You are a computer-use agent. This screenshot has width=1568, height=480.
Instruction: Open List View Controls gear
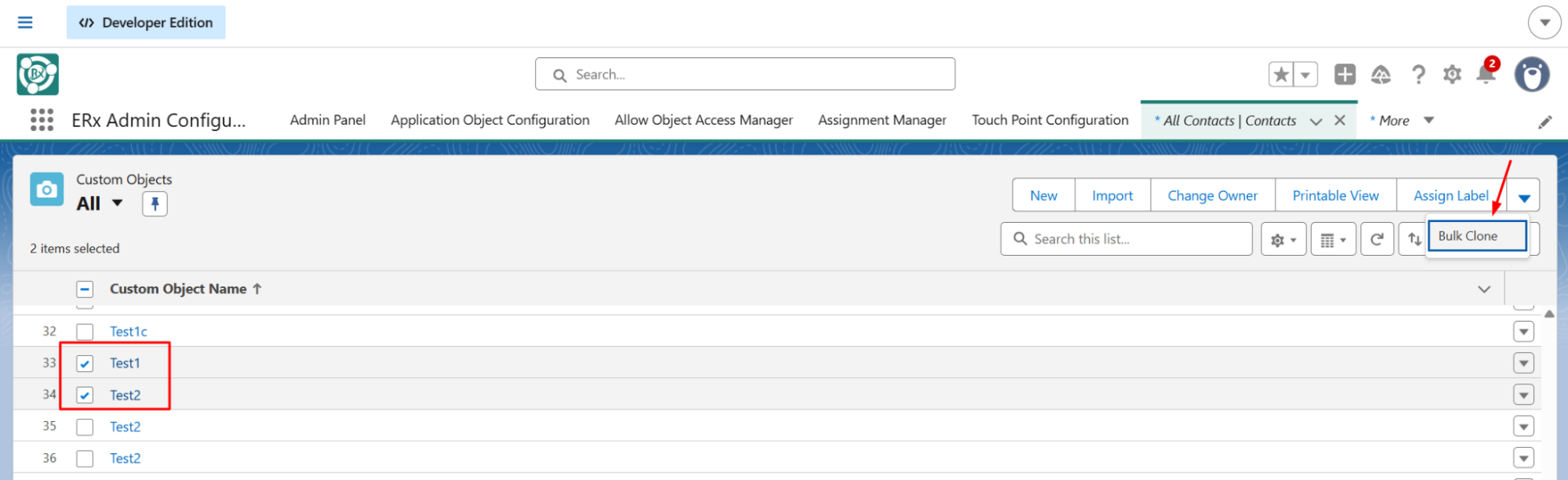(x=1283, y=239)
